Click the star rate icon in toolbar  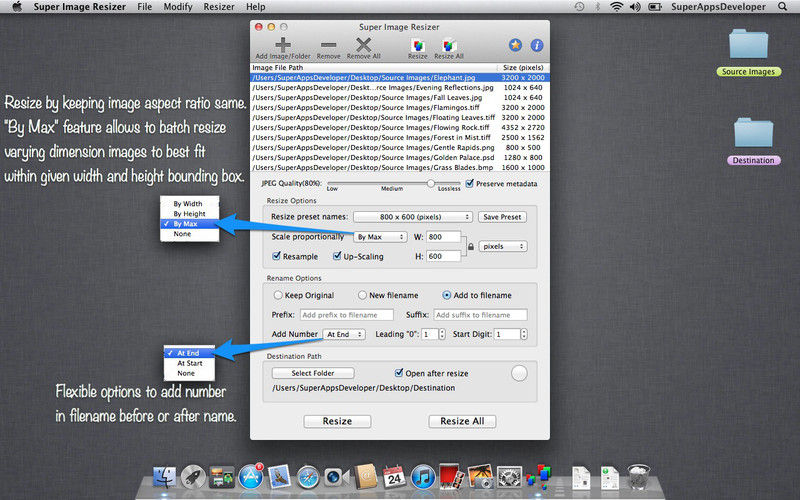click(515, 45)
